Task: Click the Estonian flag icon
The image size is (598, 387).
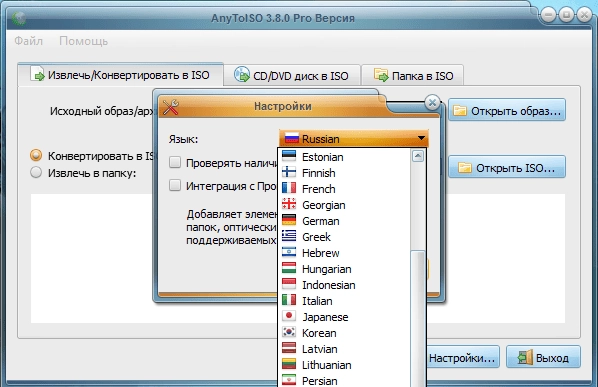Action: (289, 156)
